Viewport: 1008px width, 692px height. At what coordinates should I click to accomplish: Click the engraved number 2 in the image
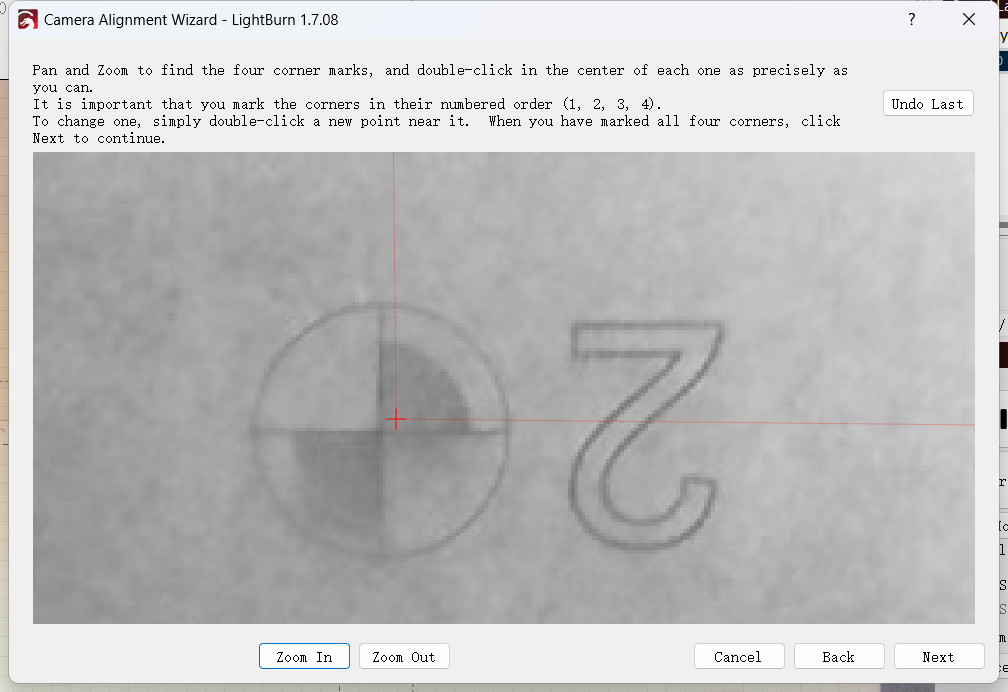point(644,434)
